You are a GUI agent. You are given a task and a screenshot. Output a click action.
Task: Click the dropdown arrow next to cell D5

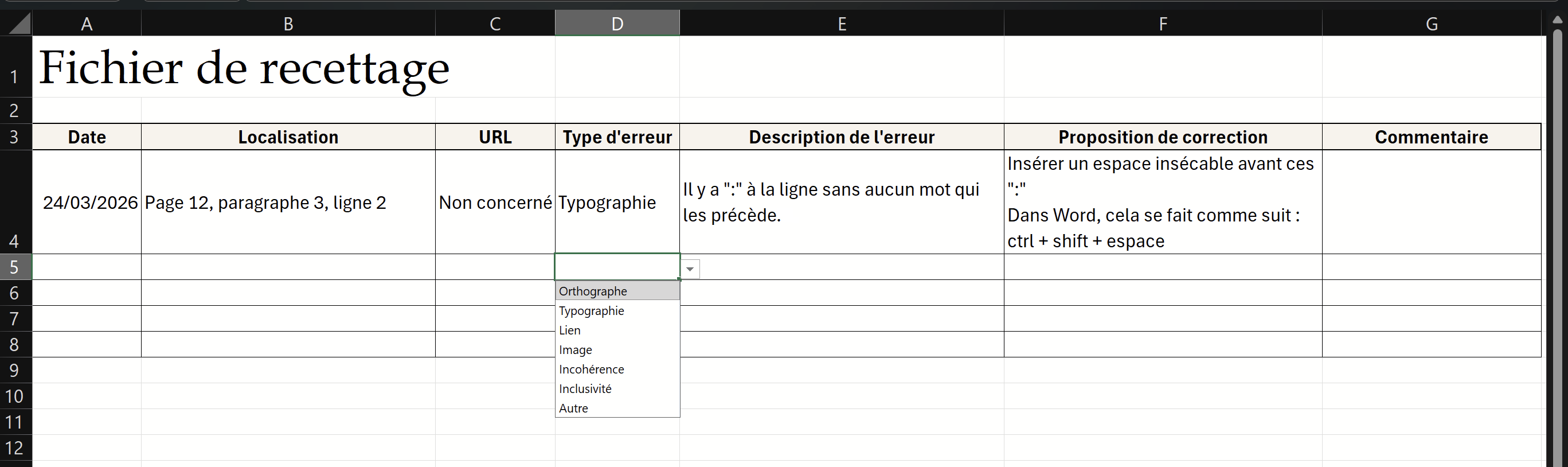click(690, 268)
